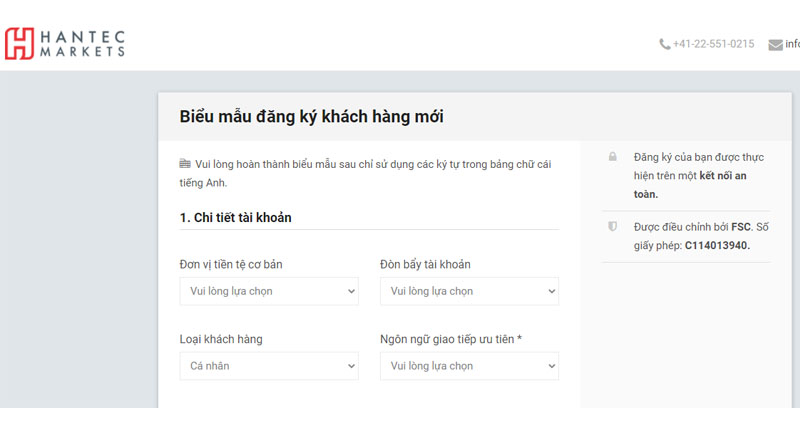The image size is (800, 432).
Task: Open the 'Đòn bẩy tài khoản' dropdown
Action: pos(469,291)
